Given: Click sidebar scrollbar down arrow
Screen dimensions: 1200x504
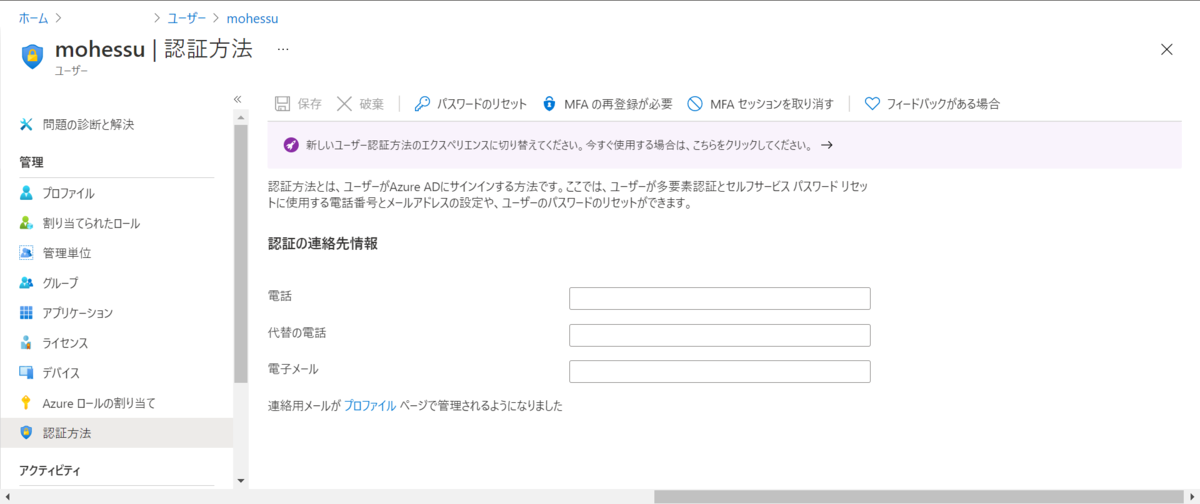Looking at the screenshot, I should [x=240, y=481].
